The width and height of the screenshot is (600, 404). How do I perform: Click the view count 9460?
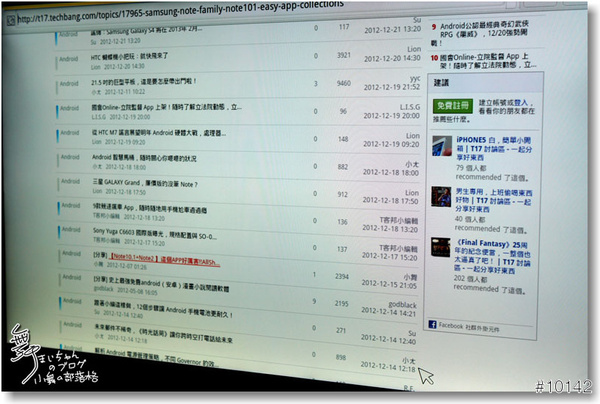[x=344, y=83]
